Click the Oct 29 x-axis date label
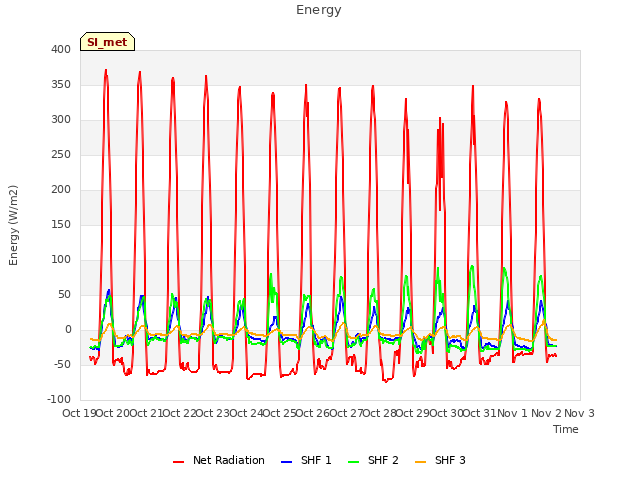 tap(413, 413)
